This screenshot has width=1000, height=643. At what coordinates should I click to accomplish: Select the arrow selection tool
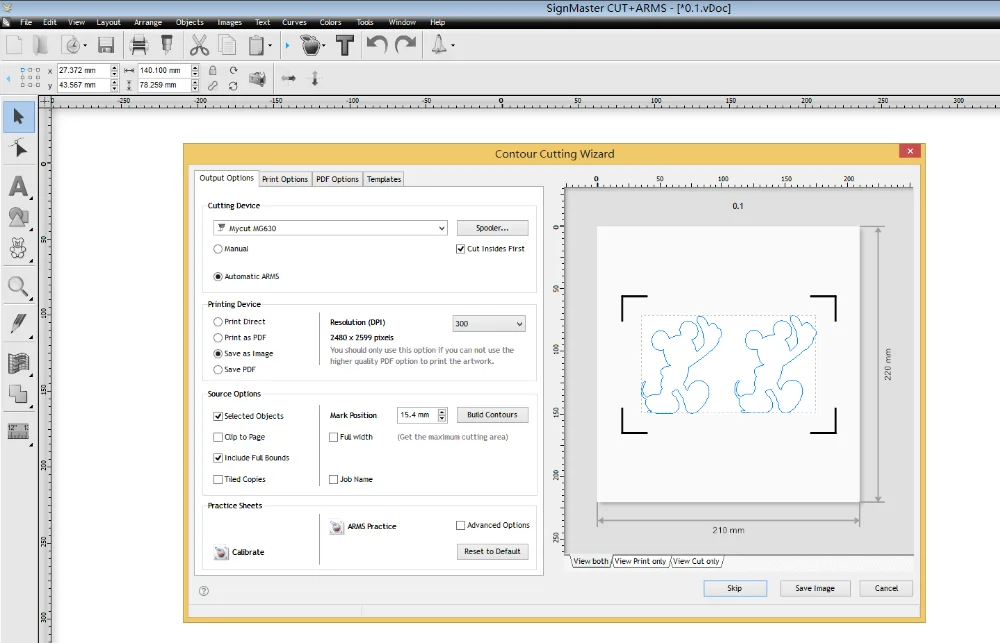pos(18,118)
